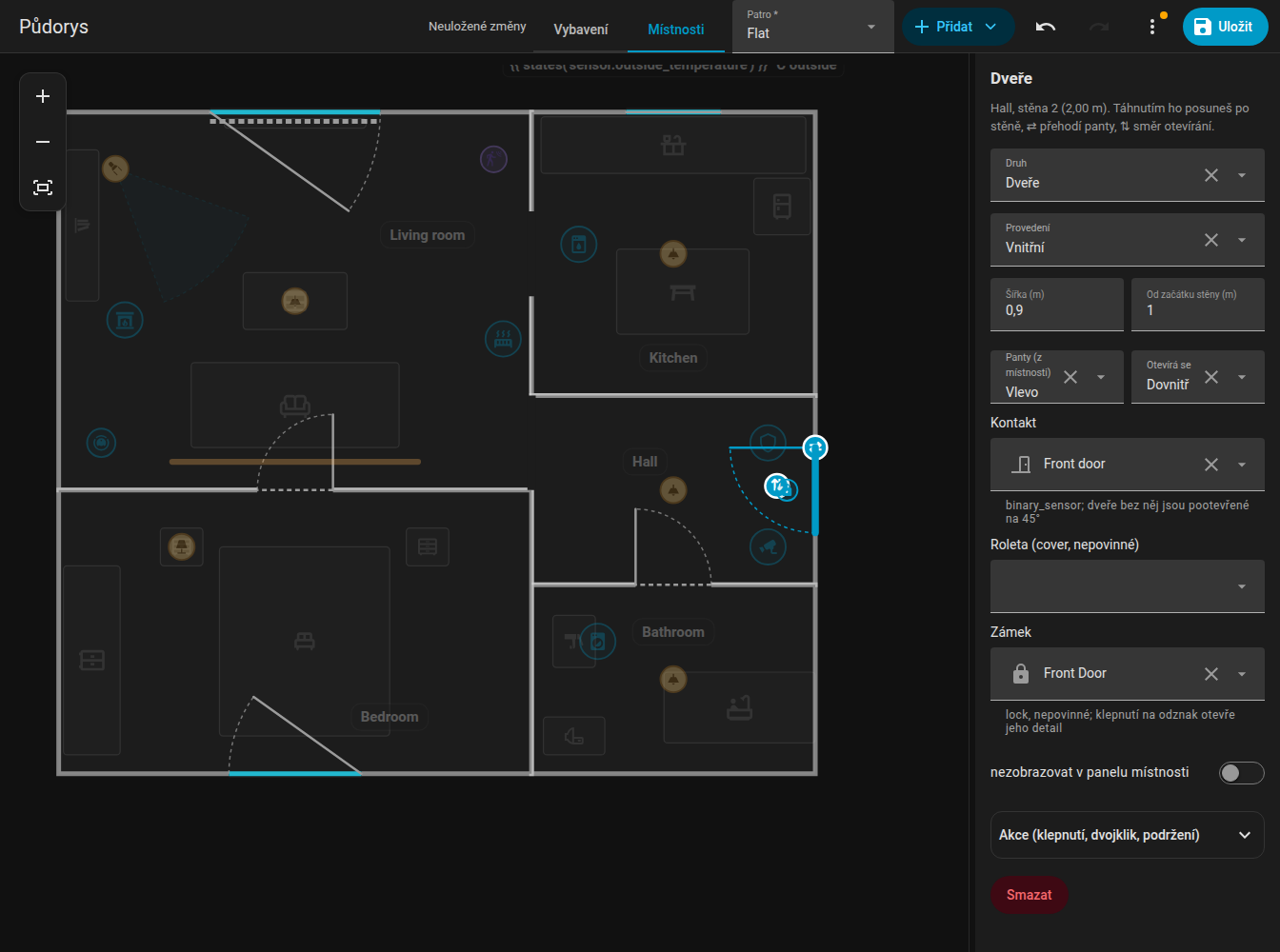Click the Kitchen room label
Viewport: 1280px width, 952px height.
coord(673,358)
